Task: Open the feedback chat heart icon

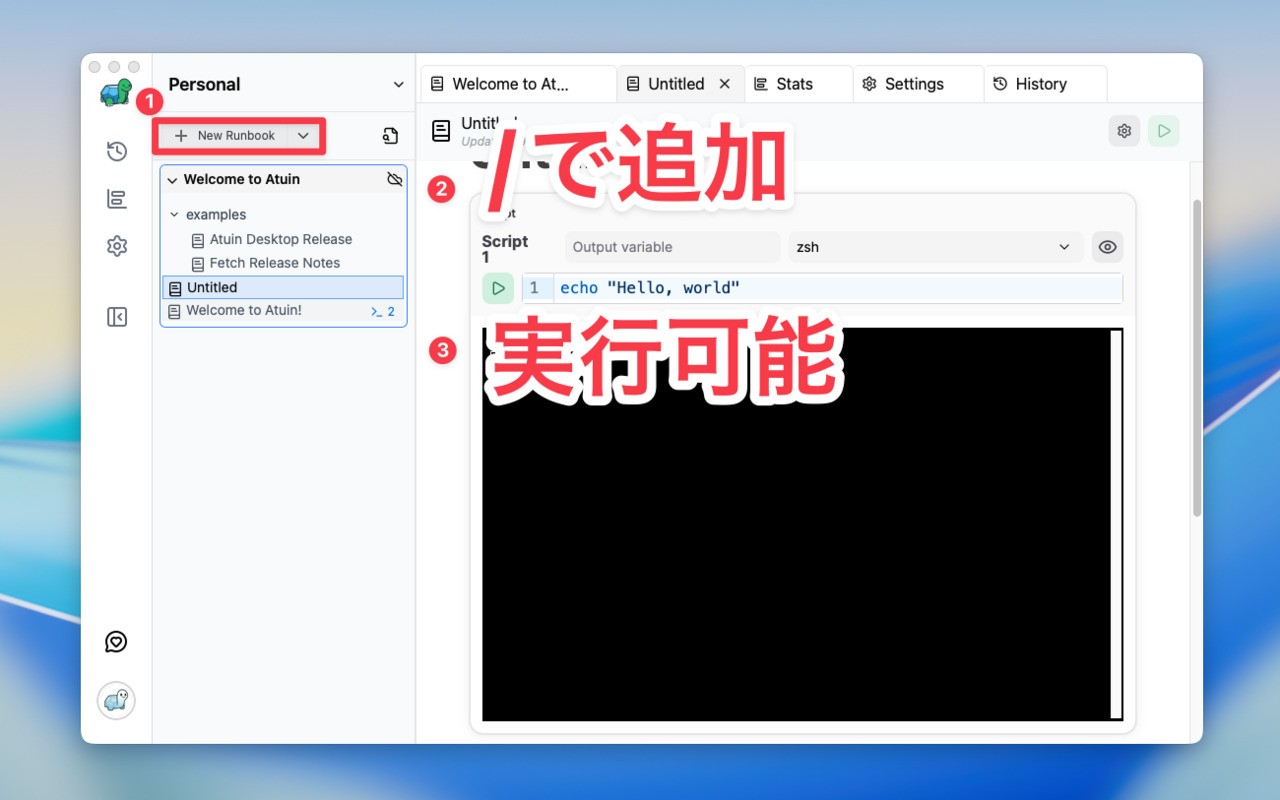Action: tap(116, 642)
